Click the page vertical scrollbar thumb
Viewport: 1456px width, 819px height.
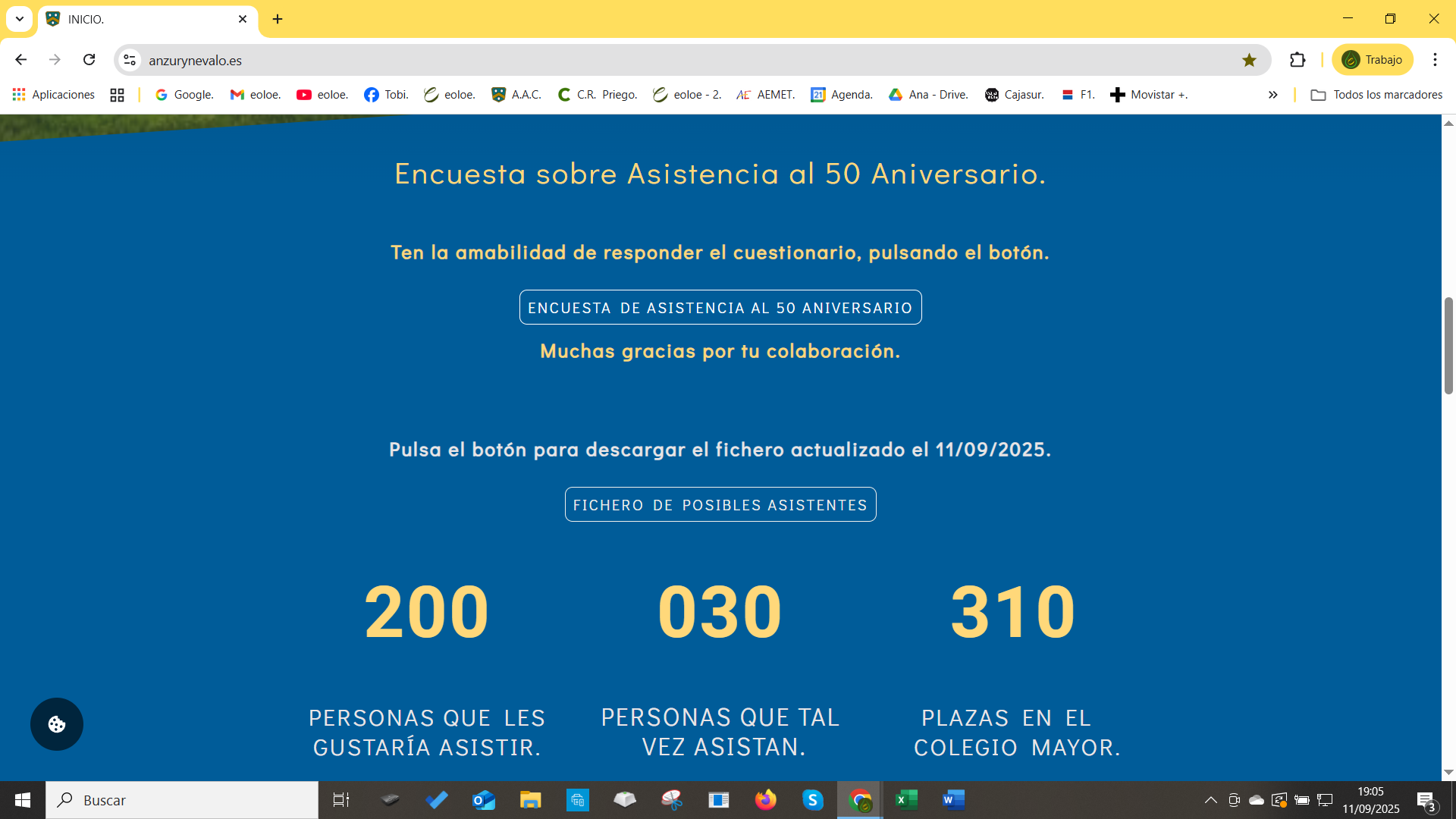1448,345
